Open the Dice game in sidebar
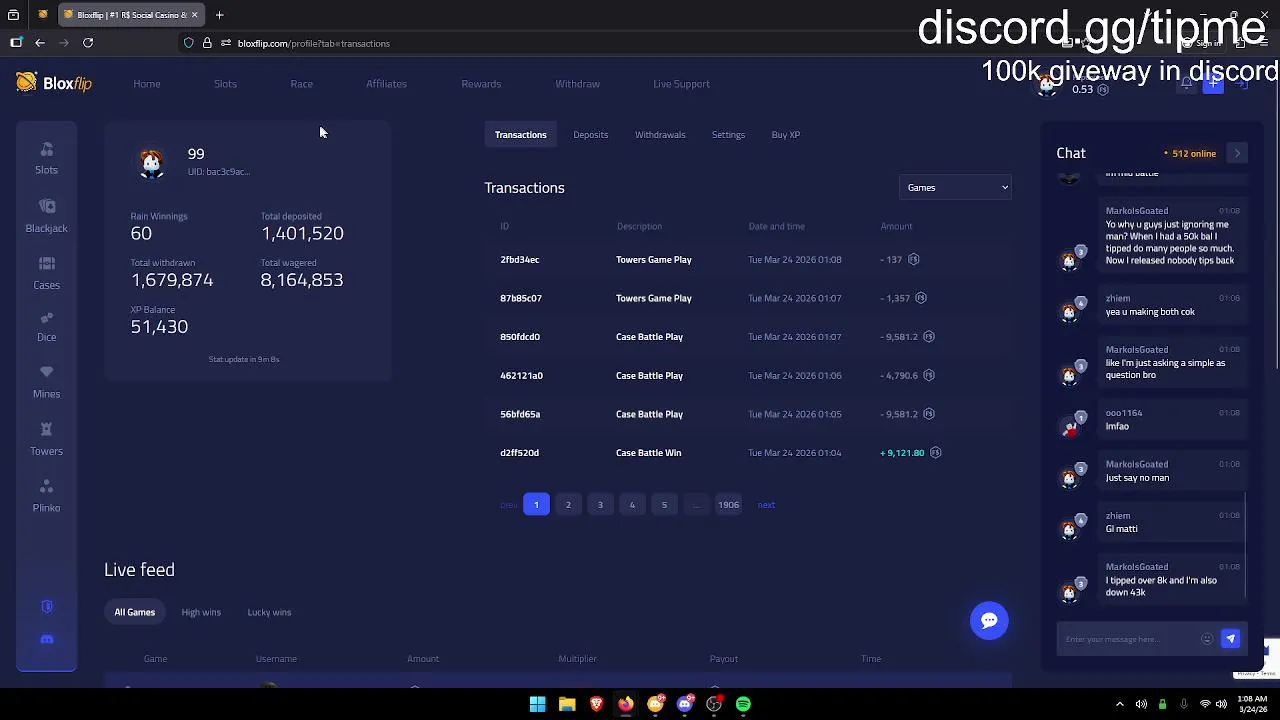This screenshot has width=1280, height=720. (46, 326)
